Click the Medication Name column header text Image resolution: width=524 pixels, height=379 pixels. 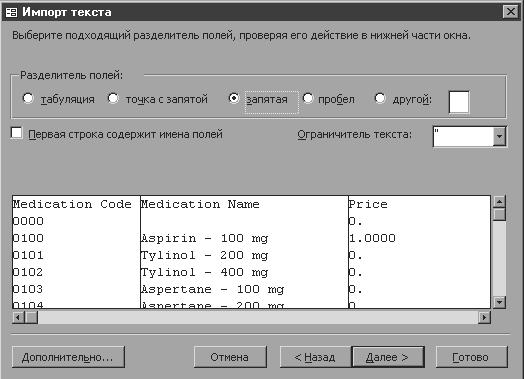[200, 204]
